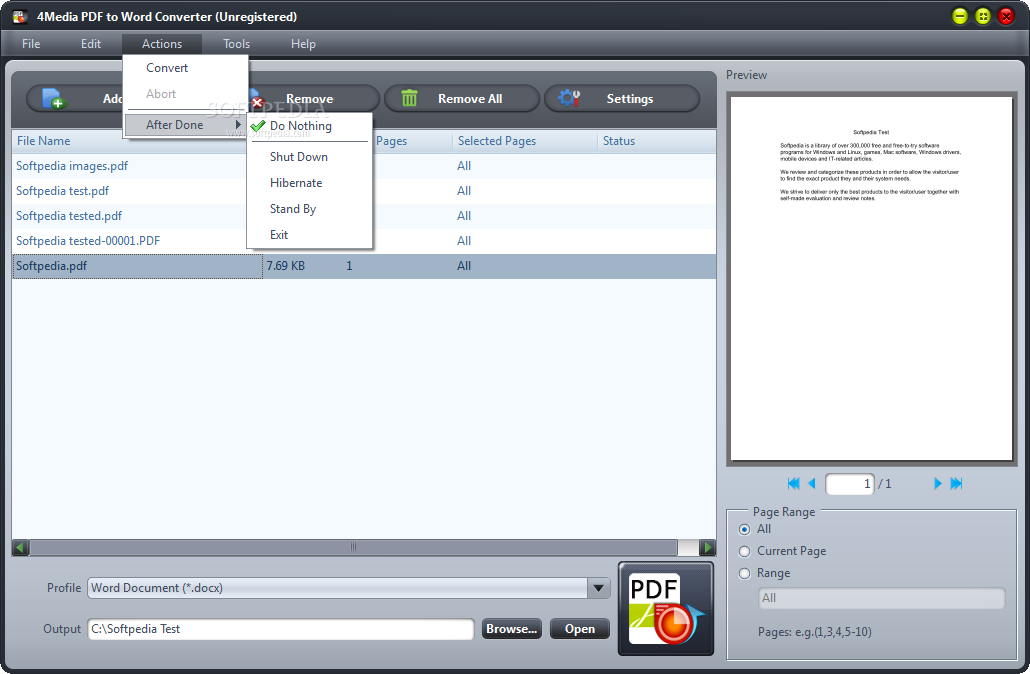Click the Status column header
Image resolution: width=1030 pixels, height=674 pixels.
[x=656, y=141]
